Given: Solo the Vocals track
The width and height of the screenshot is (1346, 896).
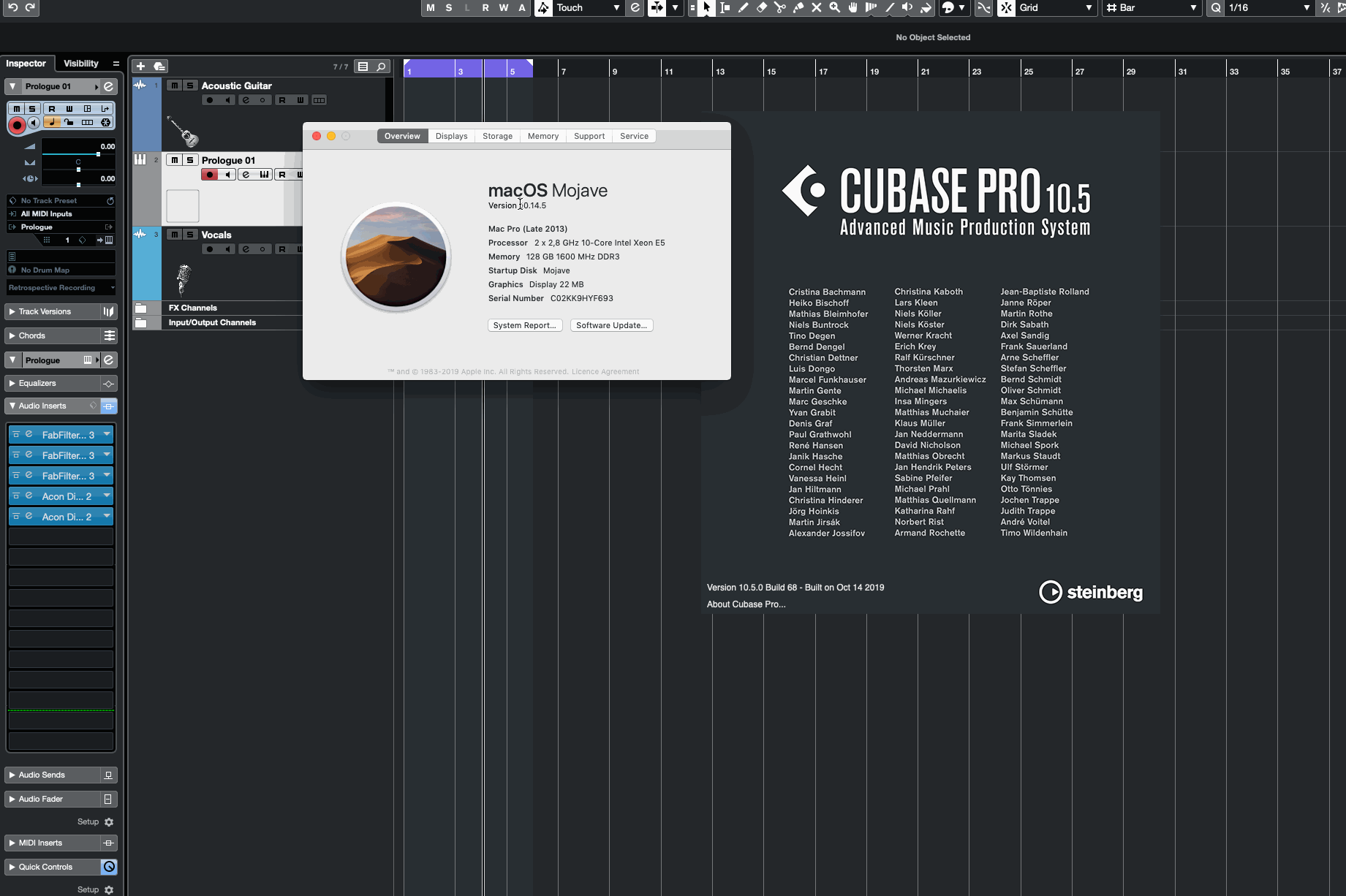Looking at the screenshot, I should click(190, 235).
